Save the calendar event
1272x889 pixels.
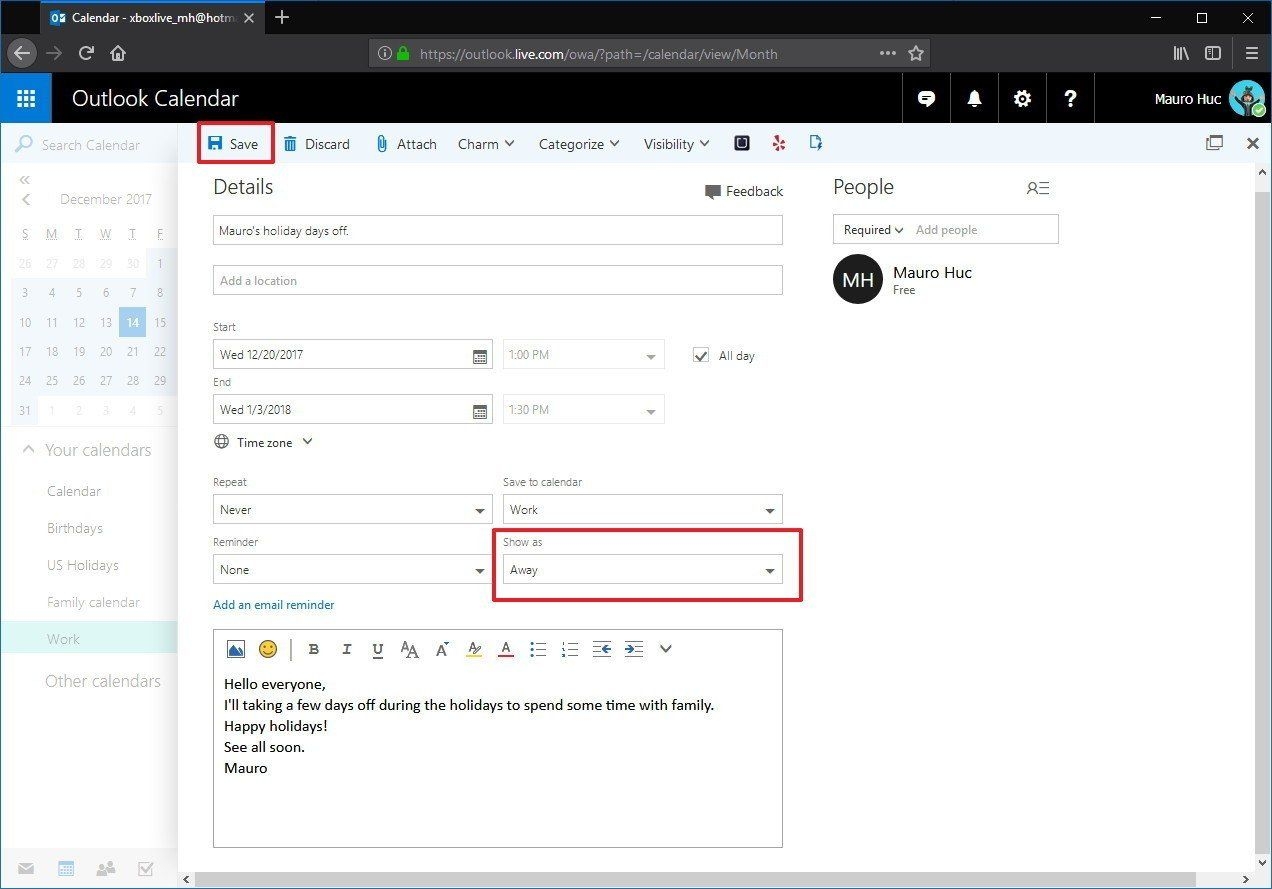pyautogui.click(x=234, y=144)
